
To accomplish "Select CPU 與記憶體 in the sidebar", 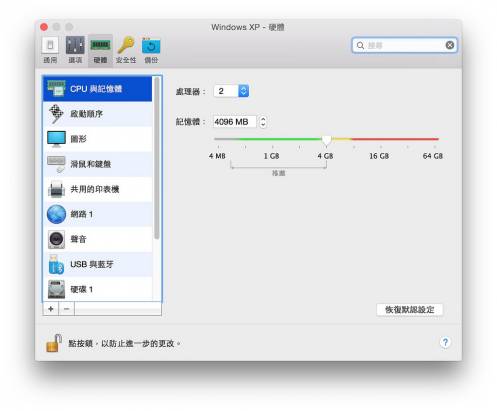I will coord(98,89).
